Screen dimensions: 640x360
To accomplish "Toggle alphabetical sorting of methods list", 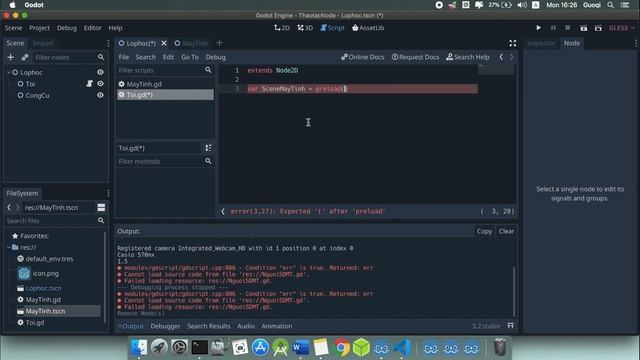I will click(x=208, y=148).
